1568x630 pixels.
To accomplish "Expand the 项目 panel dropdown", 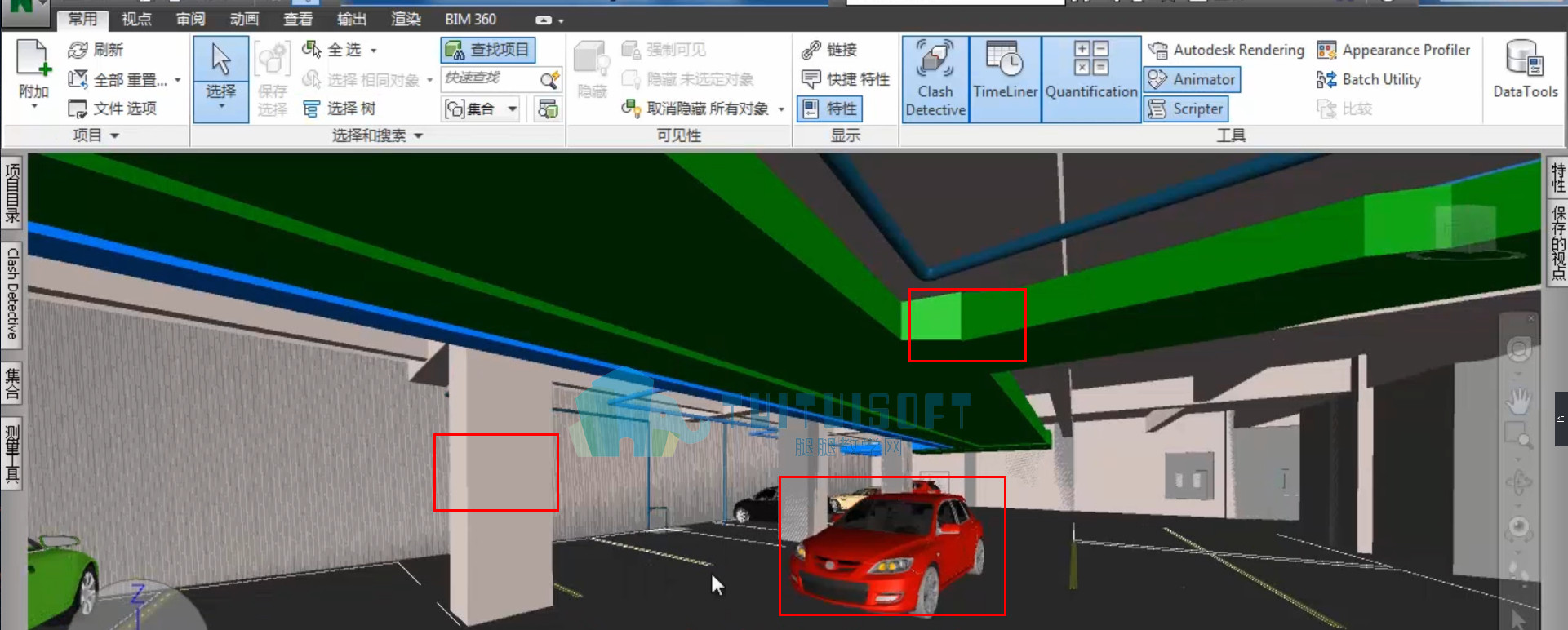I will 114,135.
